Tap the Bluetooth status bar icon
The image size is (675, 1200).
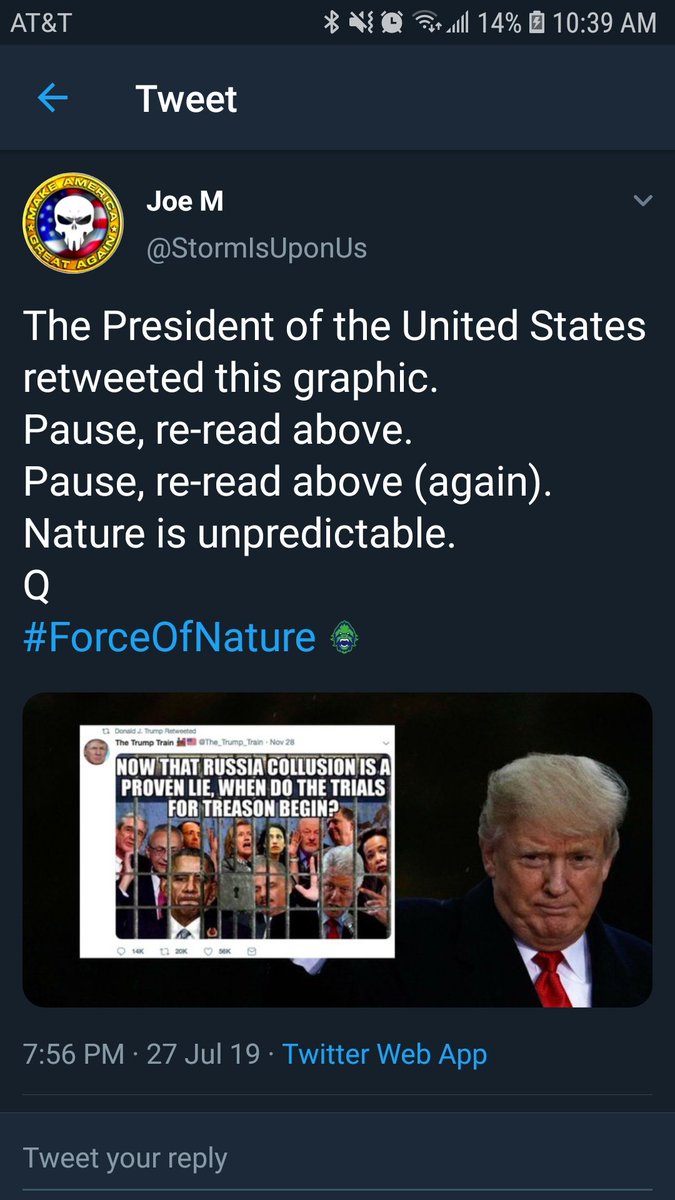click(332, 23)
